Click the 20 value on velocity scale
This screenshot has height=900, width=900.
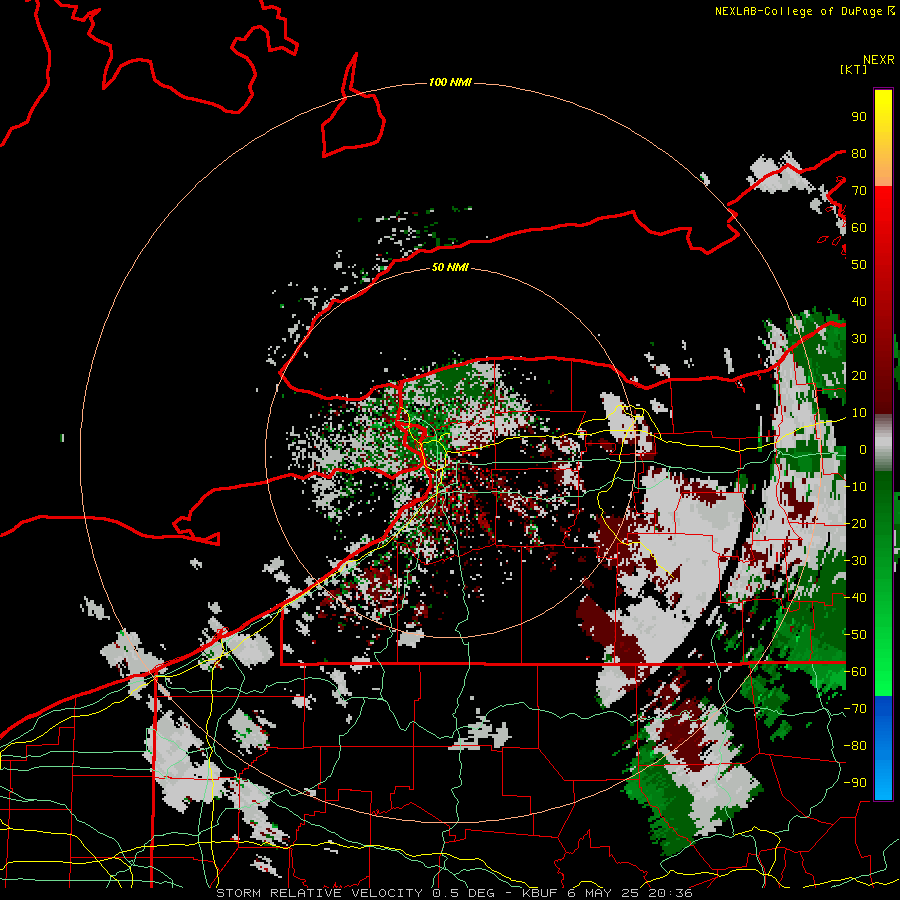[859, 375]
